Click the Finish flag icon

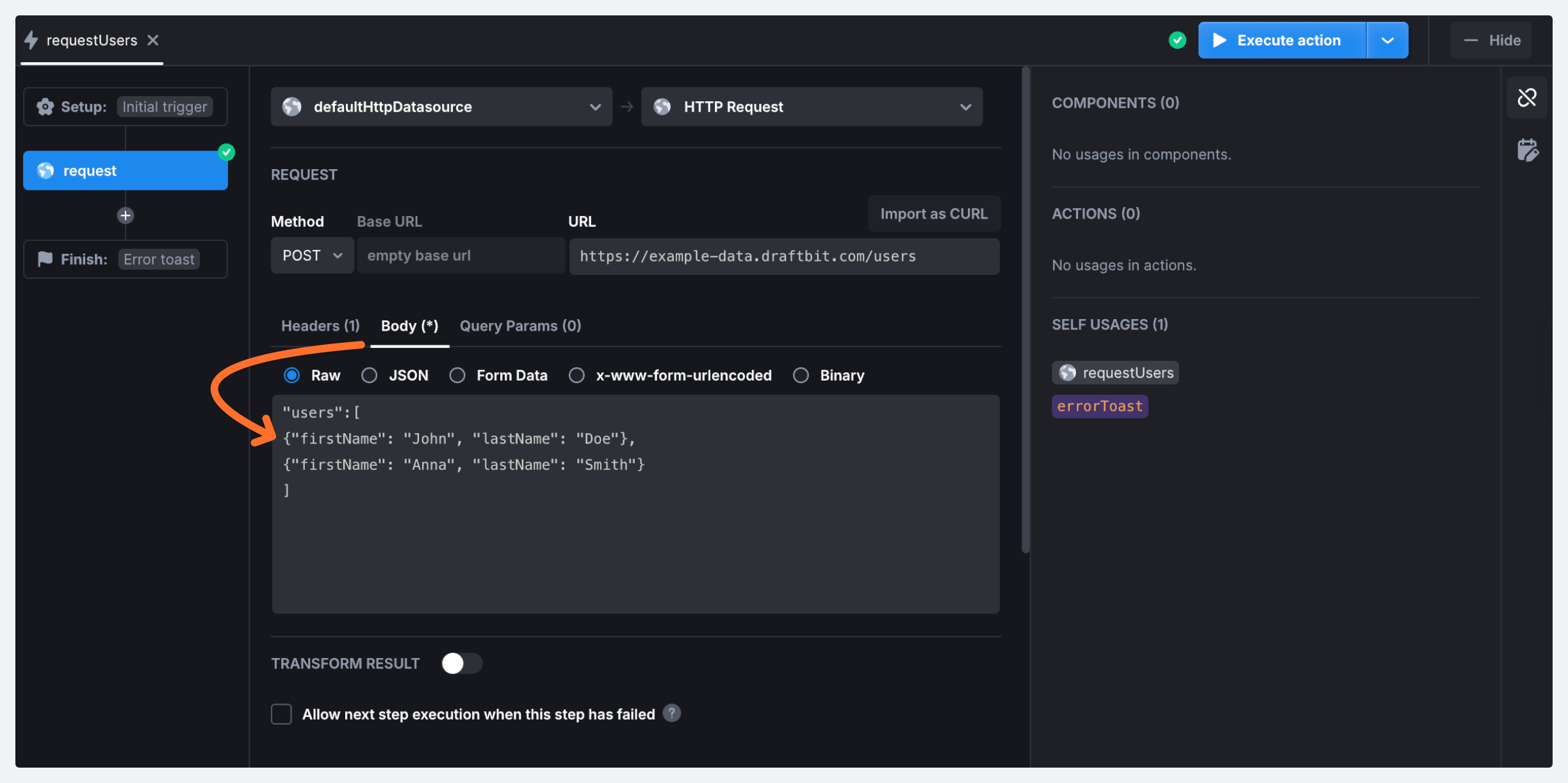click(45, 259)
